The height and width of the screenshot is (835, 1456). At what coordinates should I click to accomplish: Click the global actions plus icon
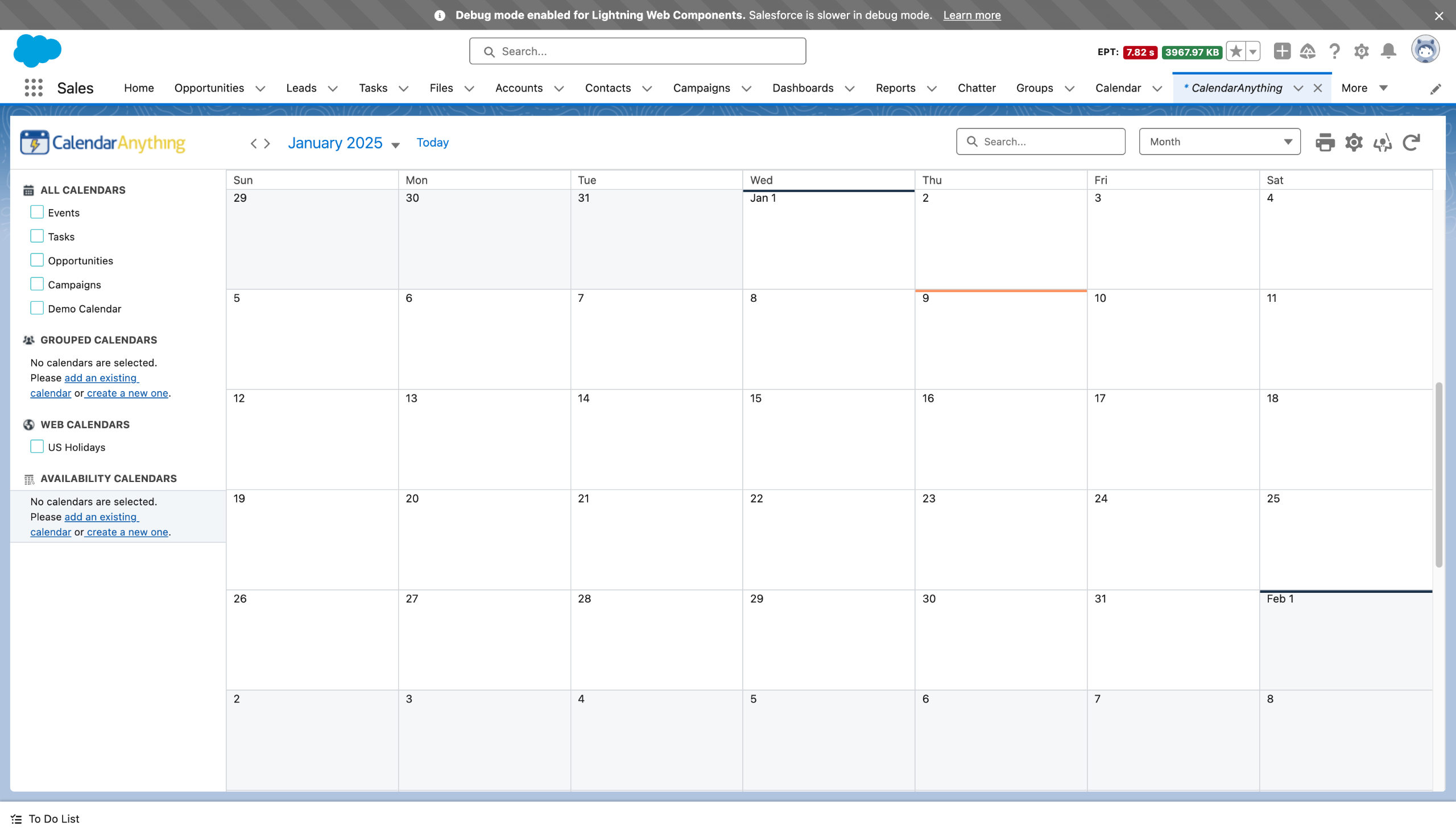[1281, 51]
